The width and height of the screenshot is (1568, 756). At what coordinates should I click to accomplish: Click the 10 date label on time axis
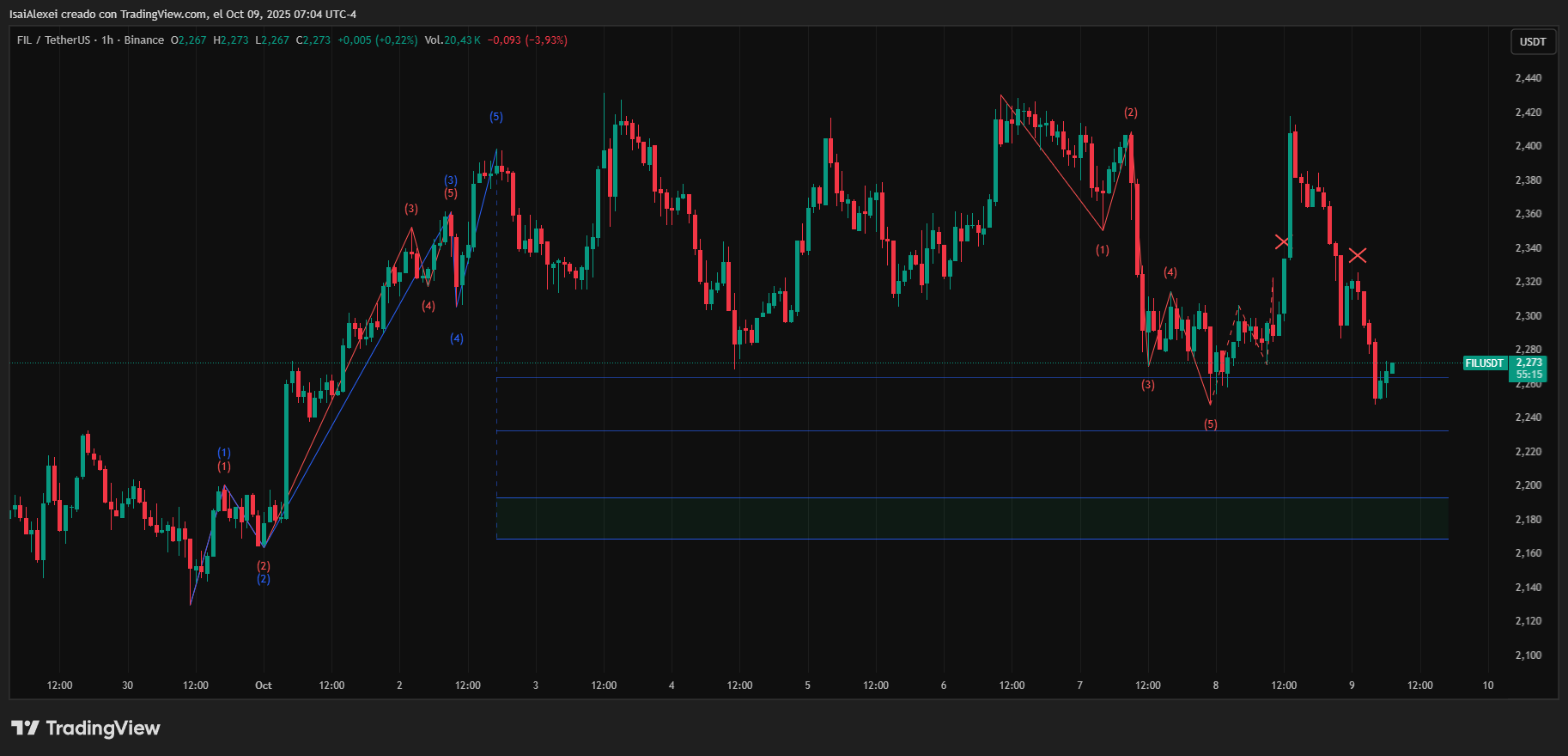coord(1488,686)
